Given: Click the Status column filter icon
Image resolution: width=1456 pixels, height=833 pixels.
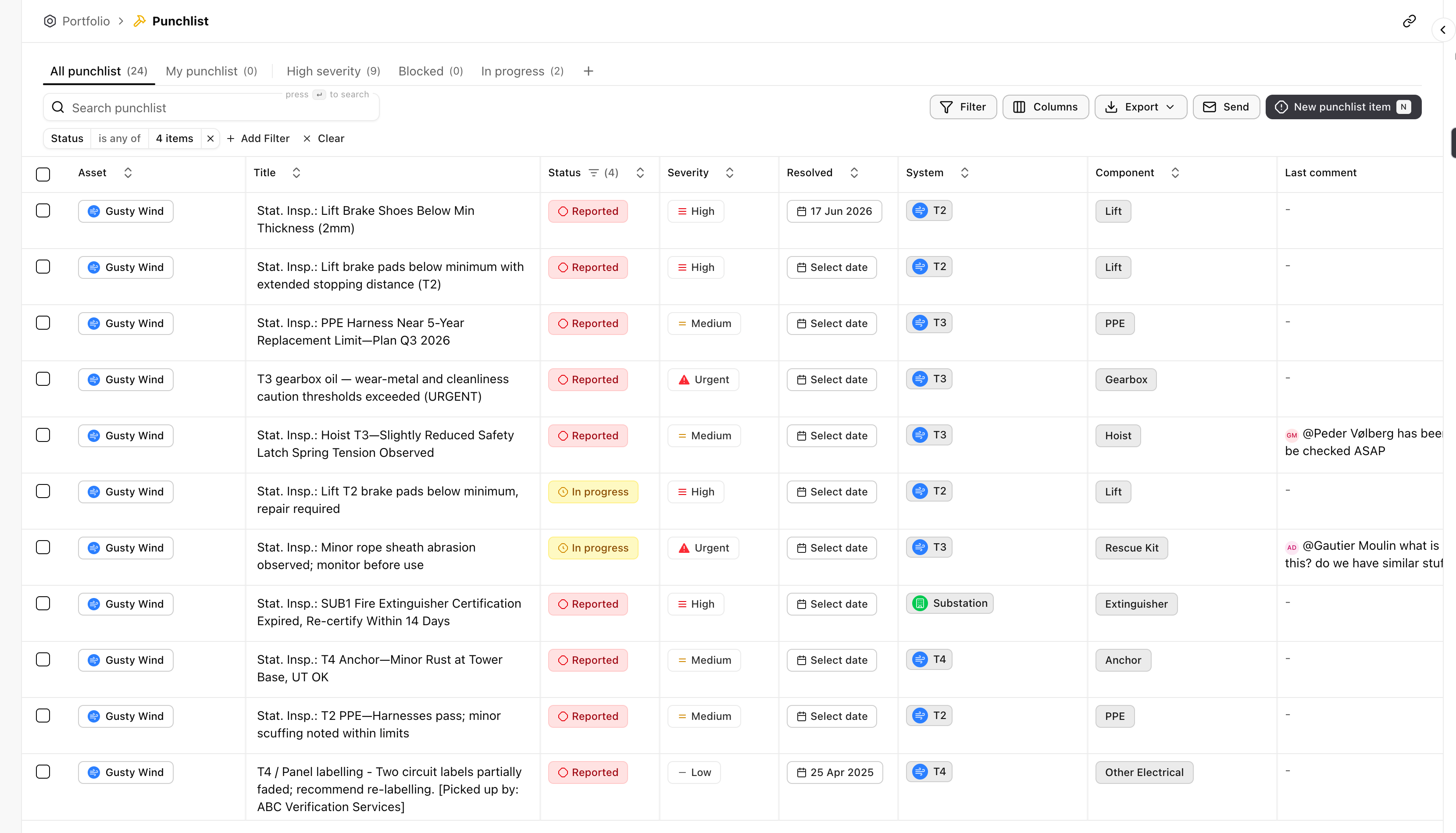Looking at the screenshot, I should tap(593, 173).
